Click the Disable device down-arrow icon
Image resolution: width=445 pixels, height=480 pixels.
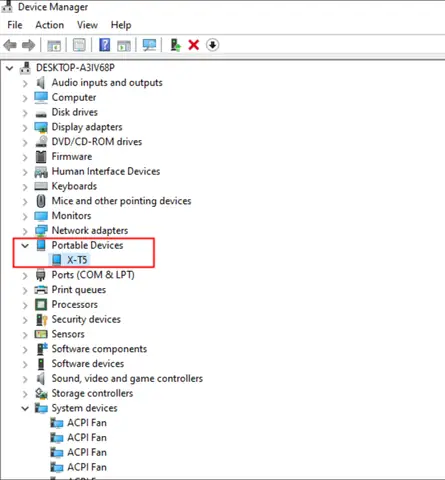pyautogui.click(x=212, y=45)
